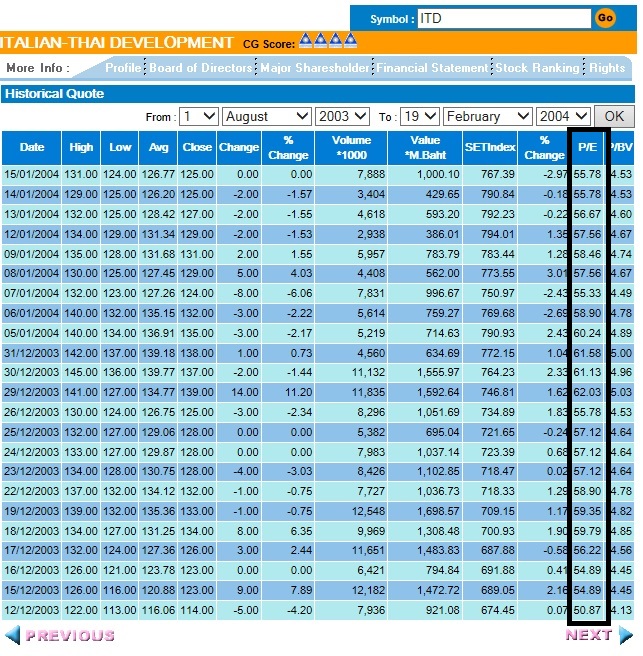The width and height of the screenshot is (643, 656).
Task: Click the Value *M.Baht column header
Action: pyautogui.click(x=425, y=148)
